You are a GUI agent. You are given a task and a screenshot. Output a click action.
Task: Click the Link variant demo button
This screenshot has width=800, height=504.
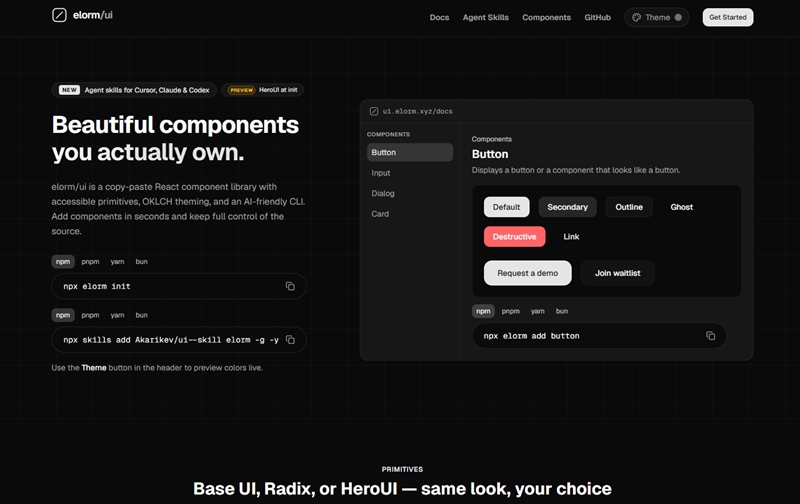click(x=571, y=237)
